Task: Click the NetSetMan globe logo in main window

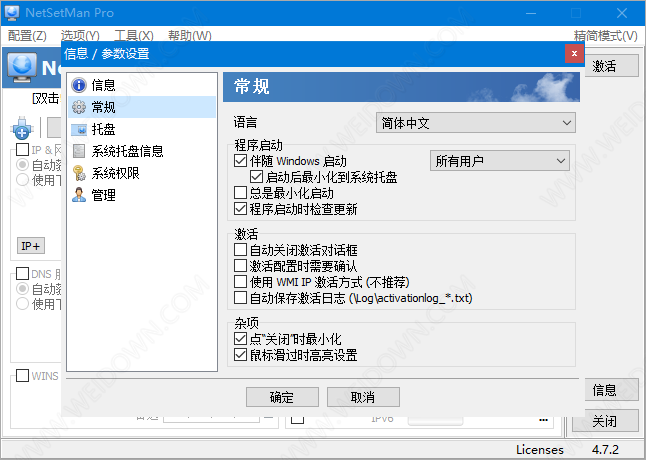Action: tap(23, 68)
